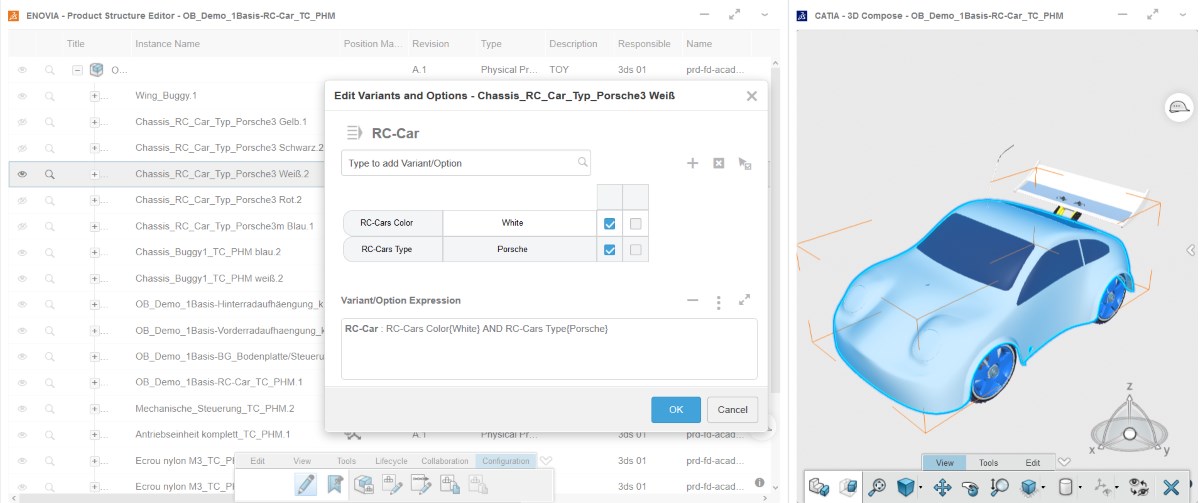The image size is (1200, 503).
Task: Click the copy configuration icon
Action: tap(450, 485)
